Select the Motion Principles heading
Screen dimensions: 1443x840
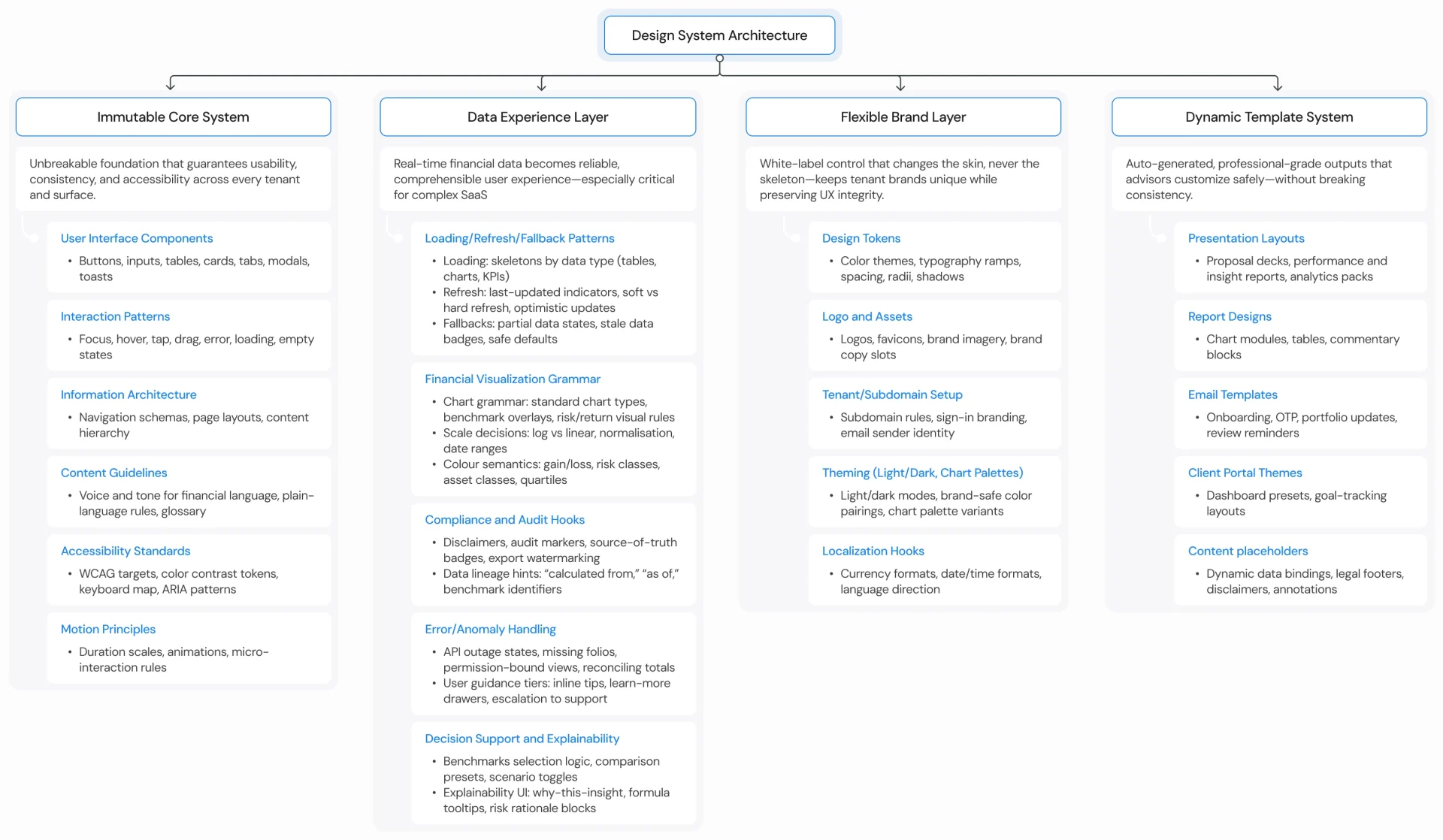coord(108,629)
